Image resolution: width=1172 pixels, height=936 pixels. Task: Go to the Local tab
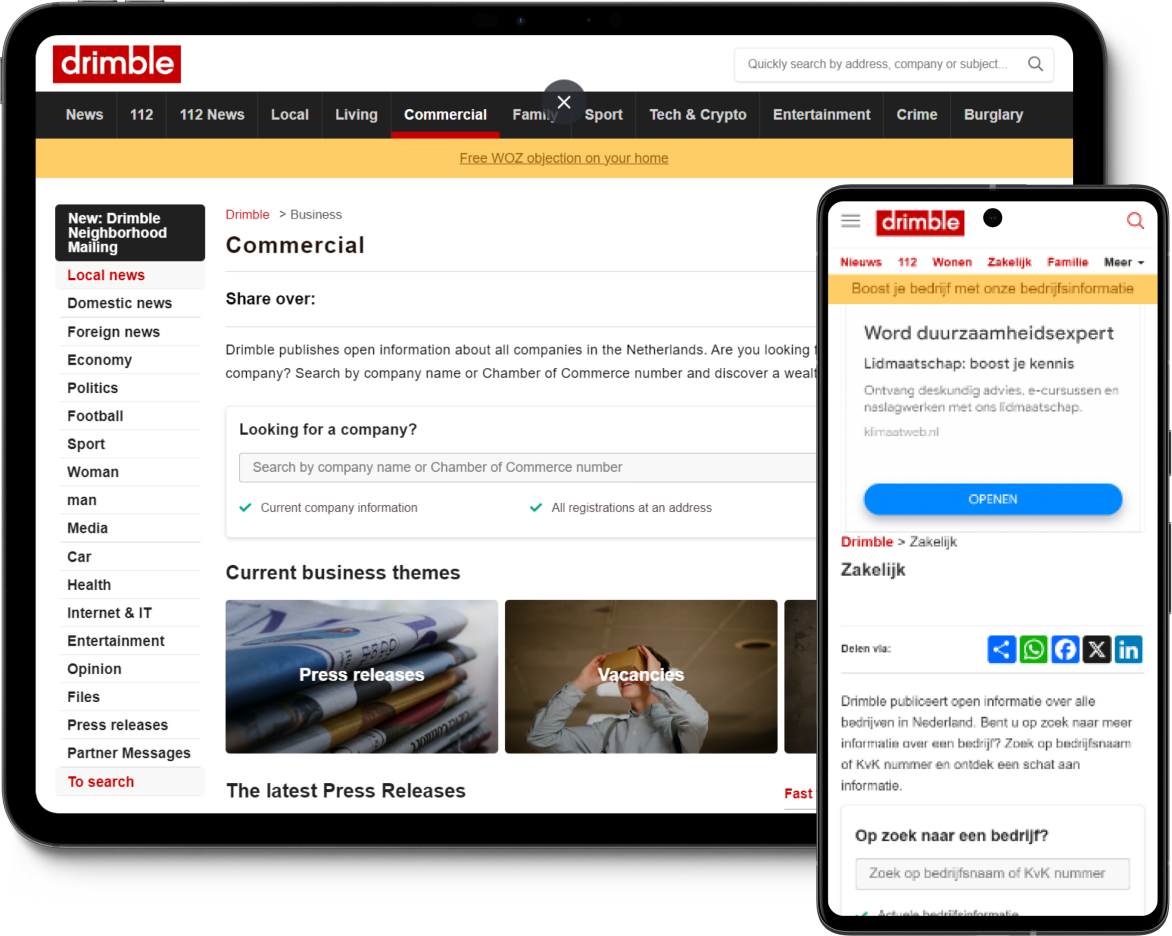pos(290,115)
